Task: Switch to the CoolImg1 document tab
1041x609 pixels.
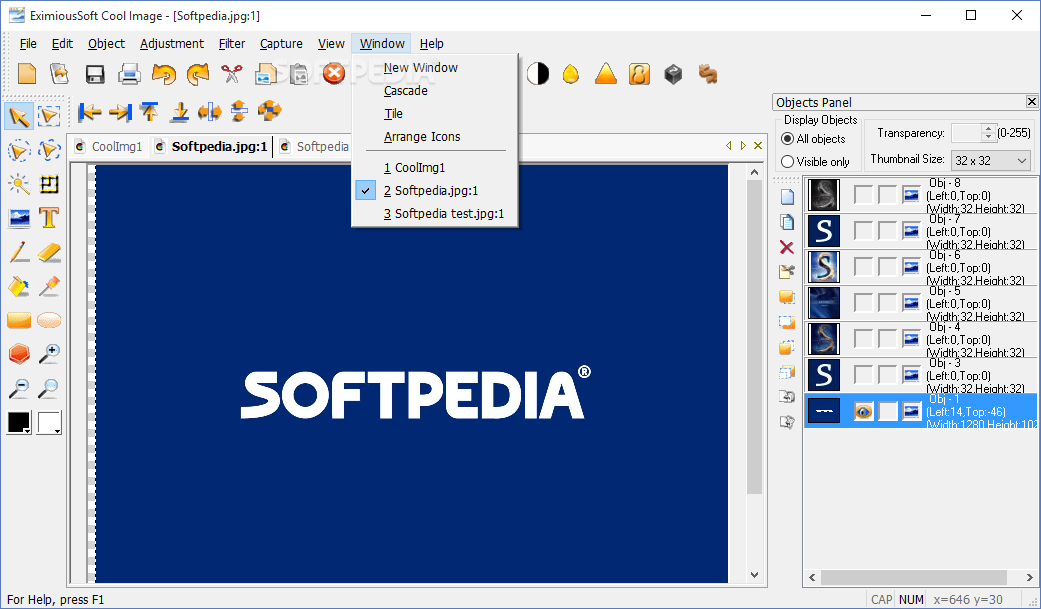Action: tap(109, 146)
